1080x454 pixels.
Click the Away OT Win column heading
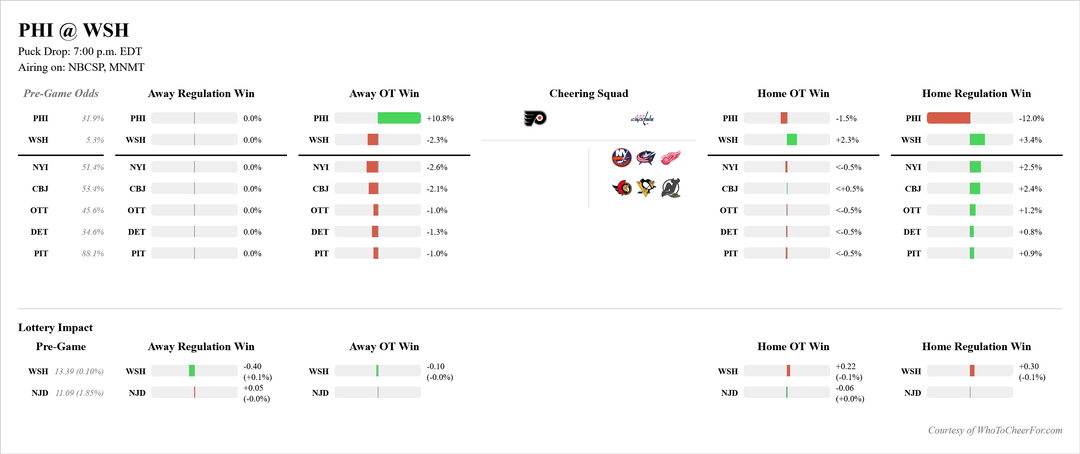tap(384, 94)
